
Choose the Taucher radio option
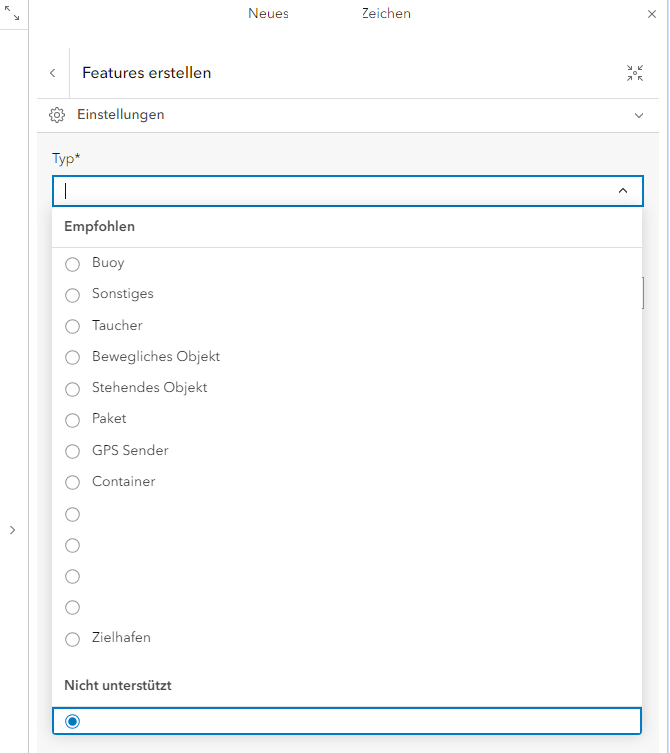73,327
